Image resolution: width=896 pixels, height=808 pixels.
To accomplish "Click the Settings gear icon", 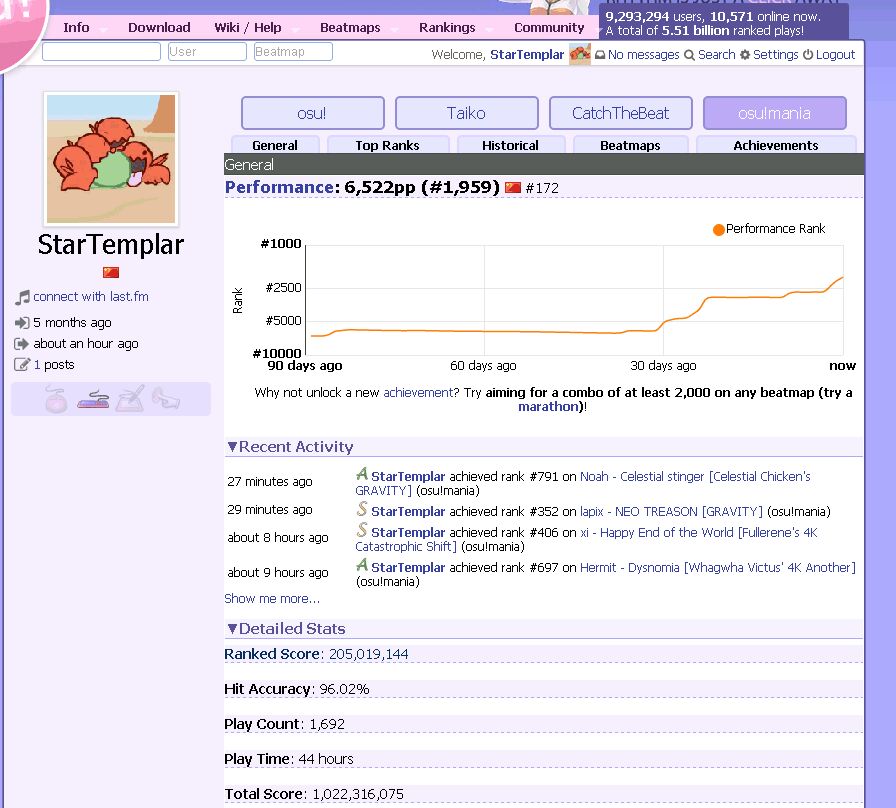I will coord(745,55).
